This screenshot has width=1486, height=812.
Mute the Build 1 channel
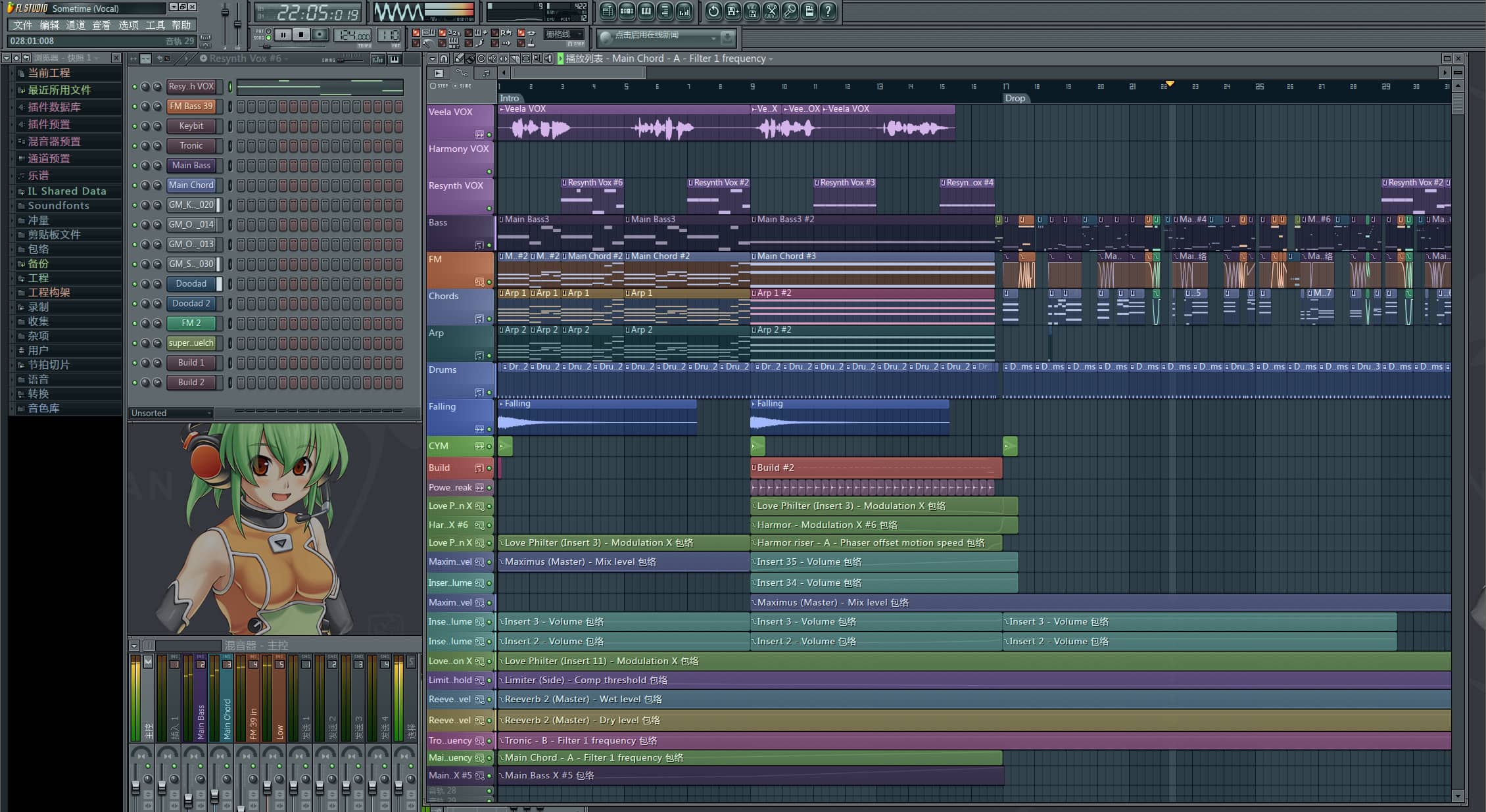(135, 363)
